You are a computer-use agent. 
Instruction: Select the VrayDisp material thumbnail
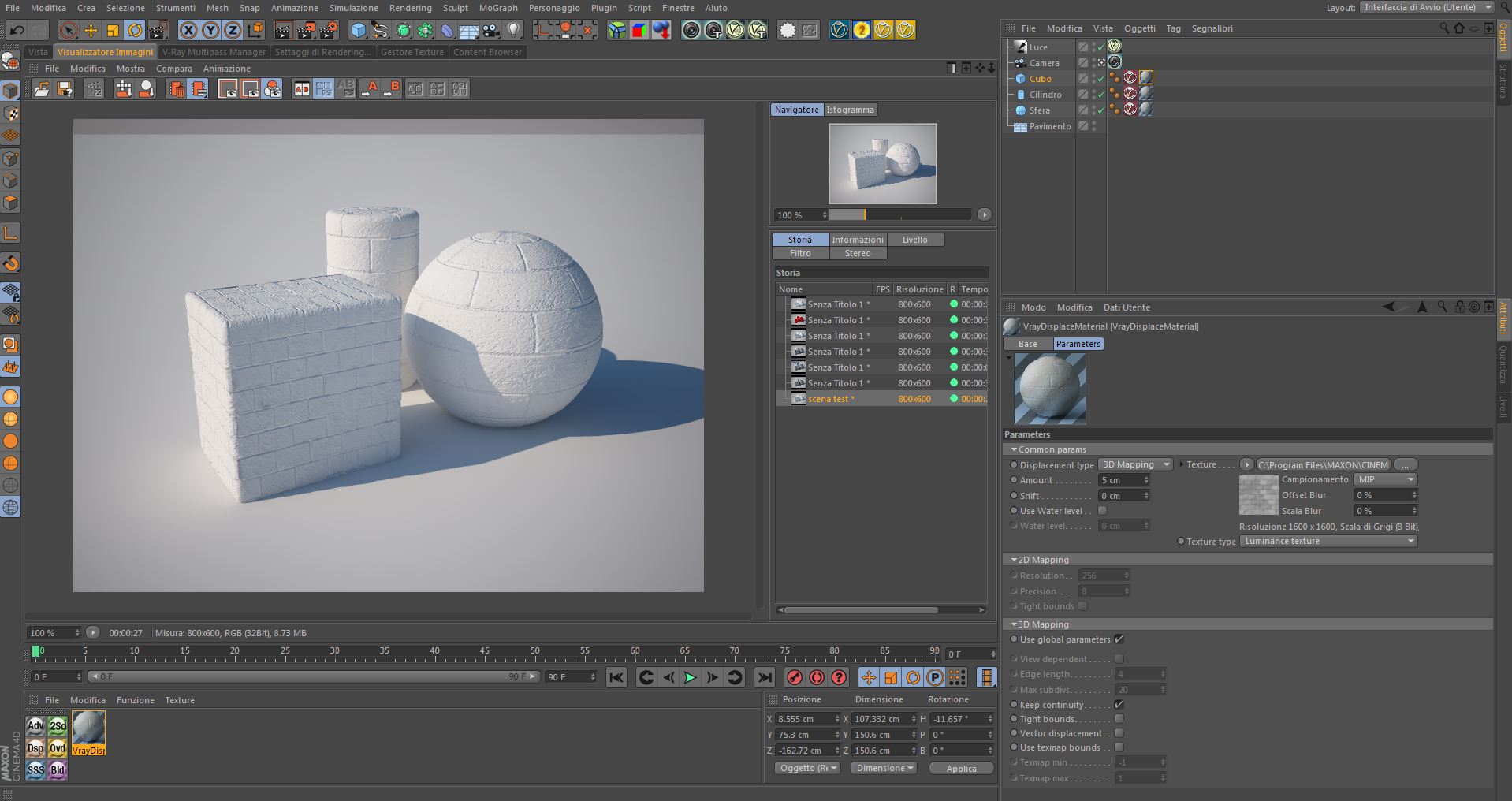(x=88, y=729)
